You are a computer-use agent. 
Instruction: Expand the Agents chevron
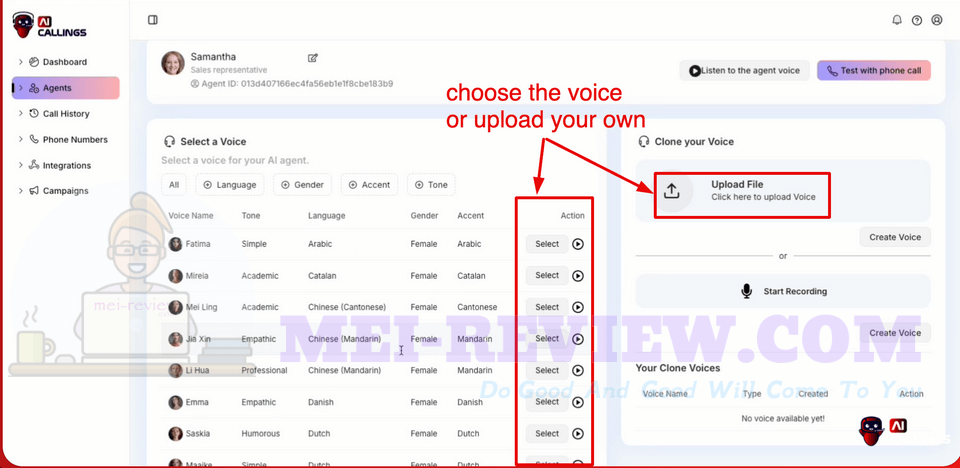(20, 88)
